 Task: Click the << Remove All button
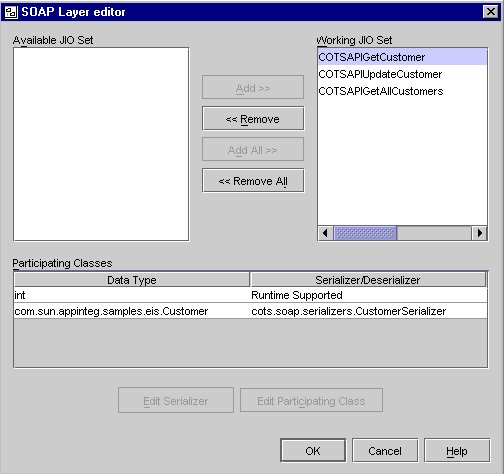pyautogui.click(x=253, y=181)
